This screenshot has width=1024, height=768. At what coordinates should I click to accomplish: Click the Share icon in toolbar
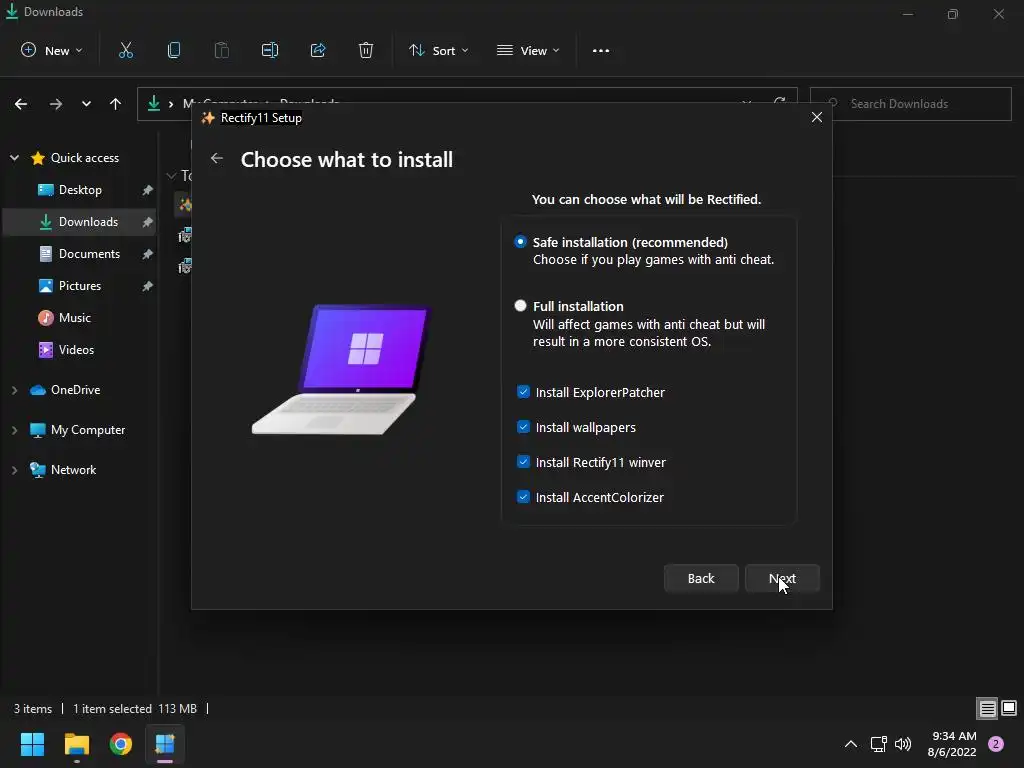[318, 50]
